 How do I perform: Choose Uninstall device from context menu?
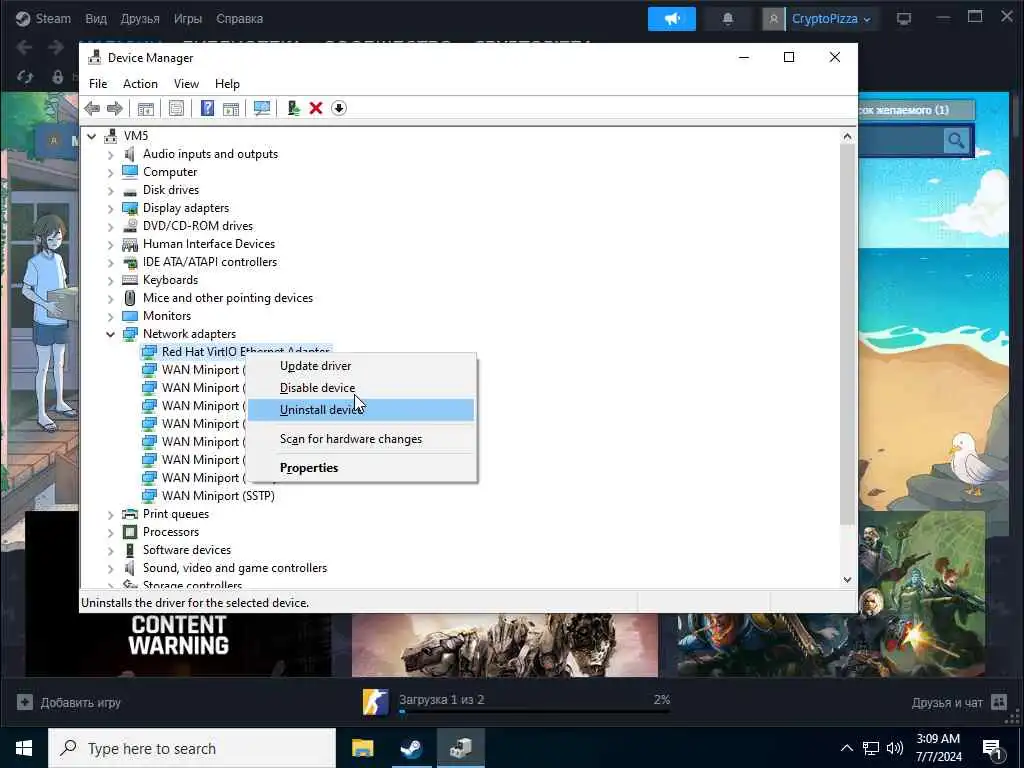[x=361, y=410]
